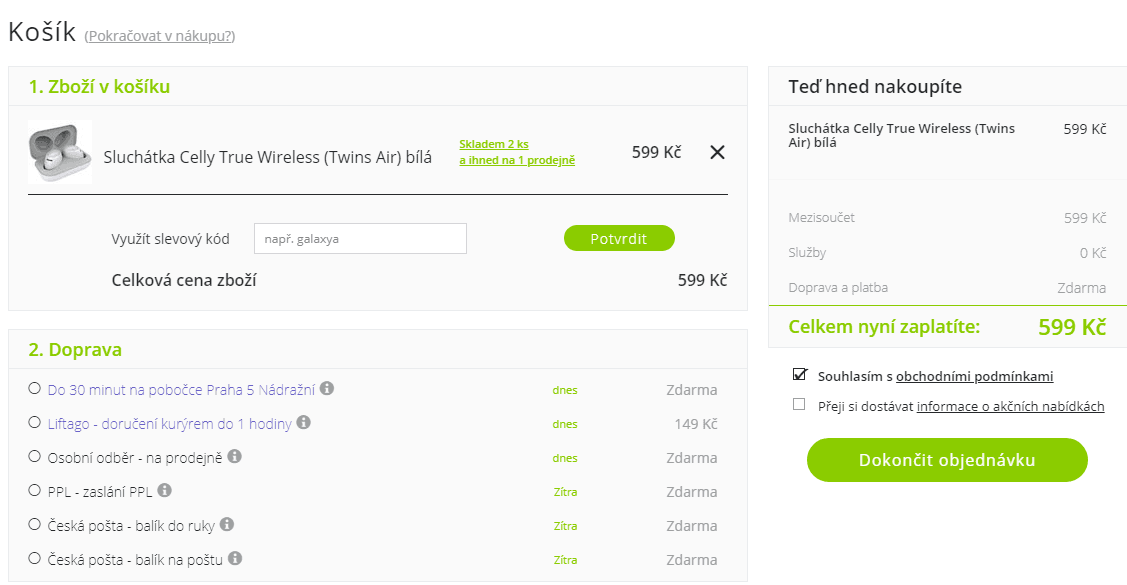Click 'Služby' row in order summary
The width and height of the screenshot is (1127, 585).
tap(807, 253)
